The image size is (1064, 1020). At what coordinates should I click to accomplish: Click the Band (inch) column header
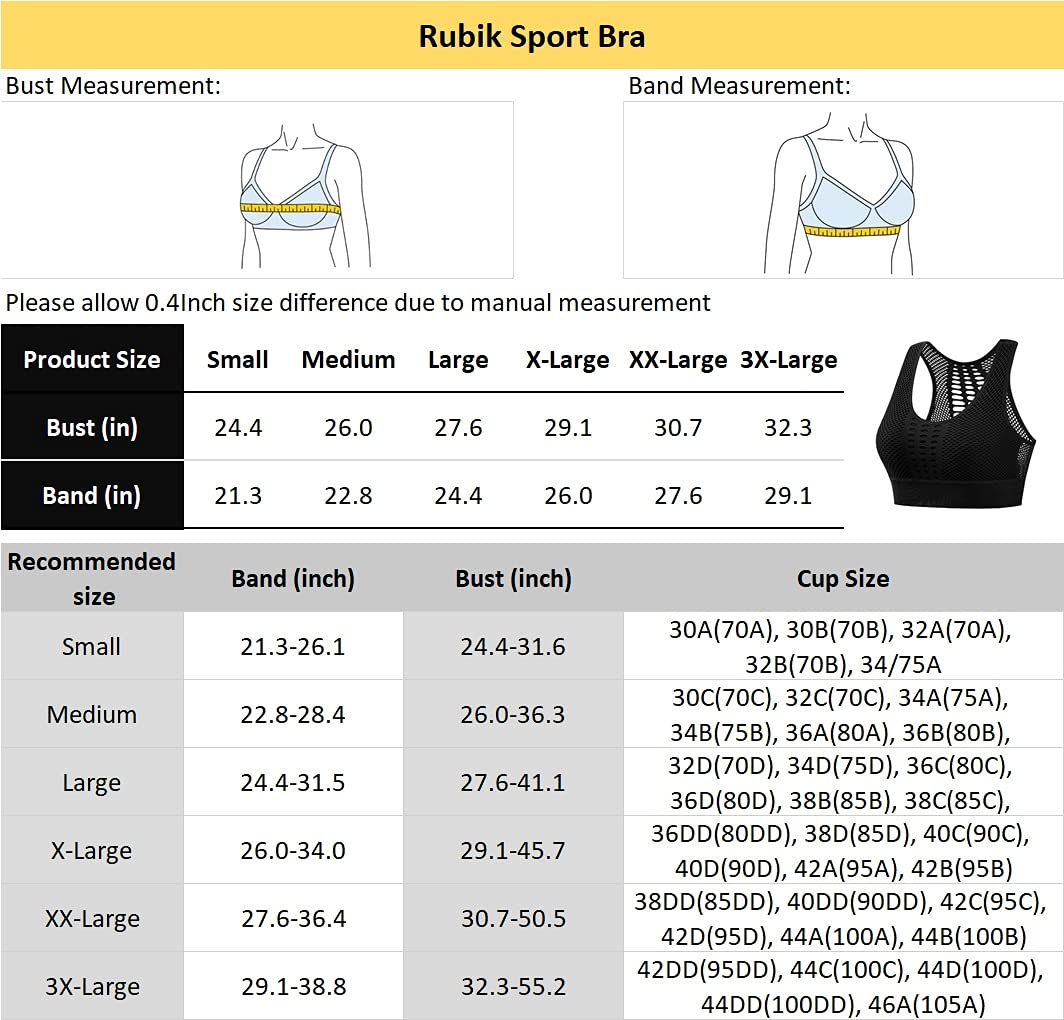[293, 578]
